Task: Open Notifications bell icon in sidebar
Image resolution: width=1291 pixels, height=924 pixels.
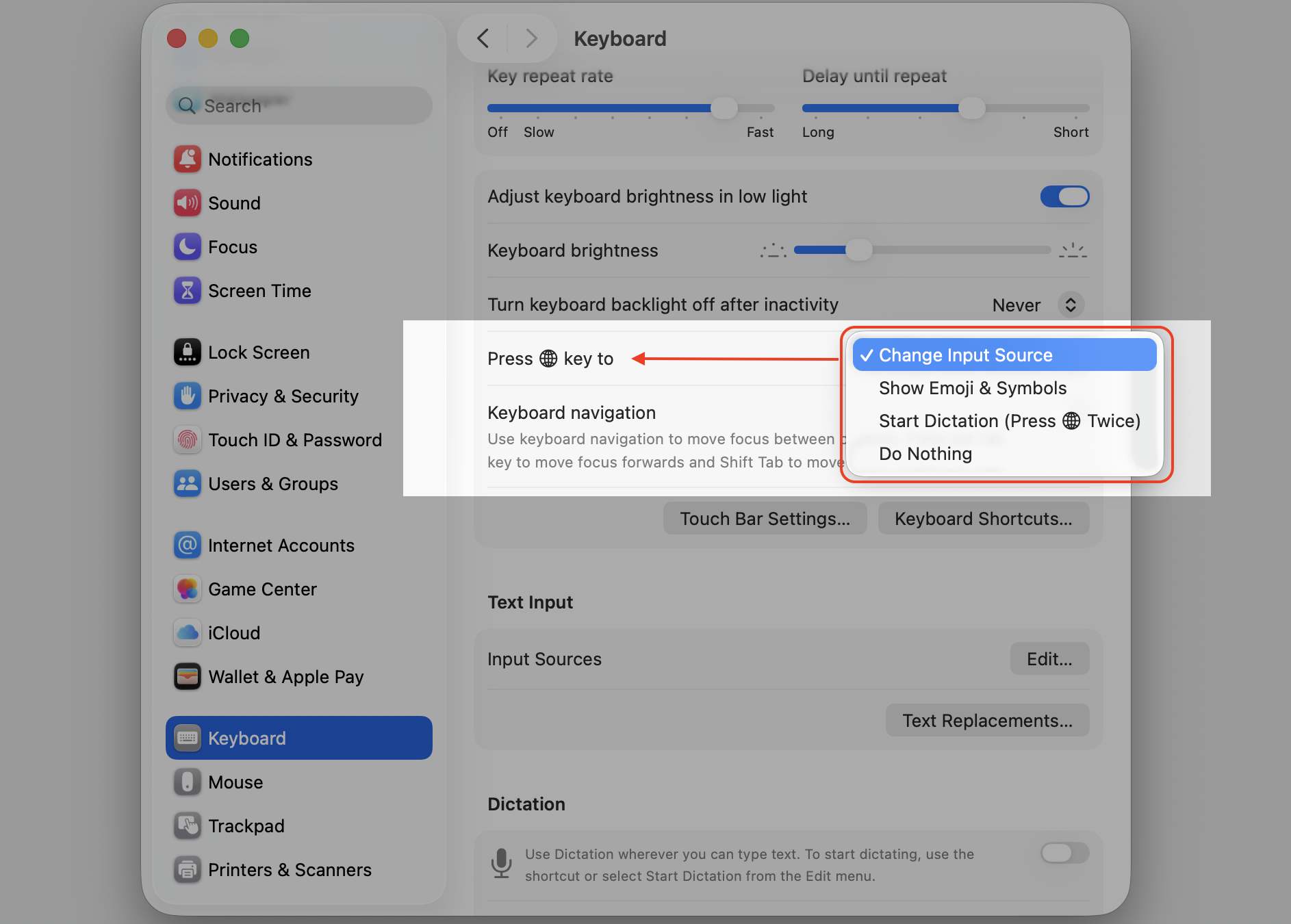Action: [187, 159]
